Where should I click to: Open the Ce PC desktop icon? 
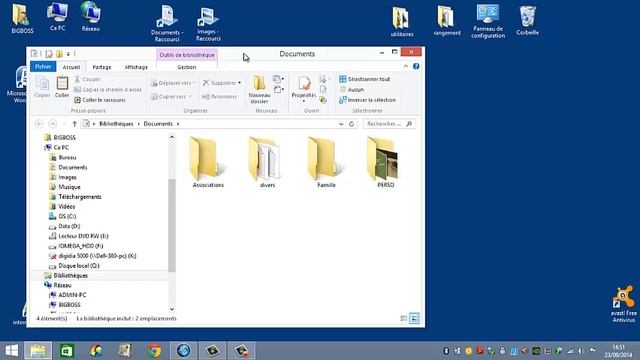point(57,16)
